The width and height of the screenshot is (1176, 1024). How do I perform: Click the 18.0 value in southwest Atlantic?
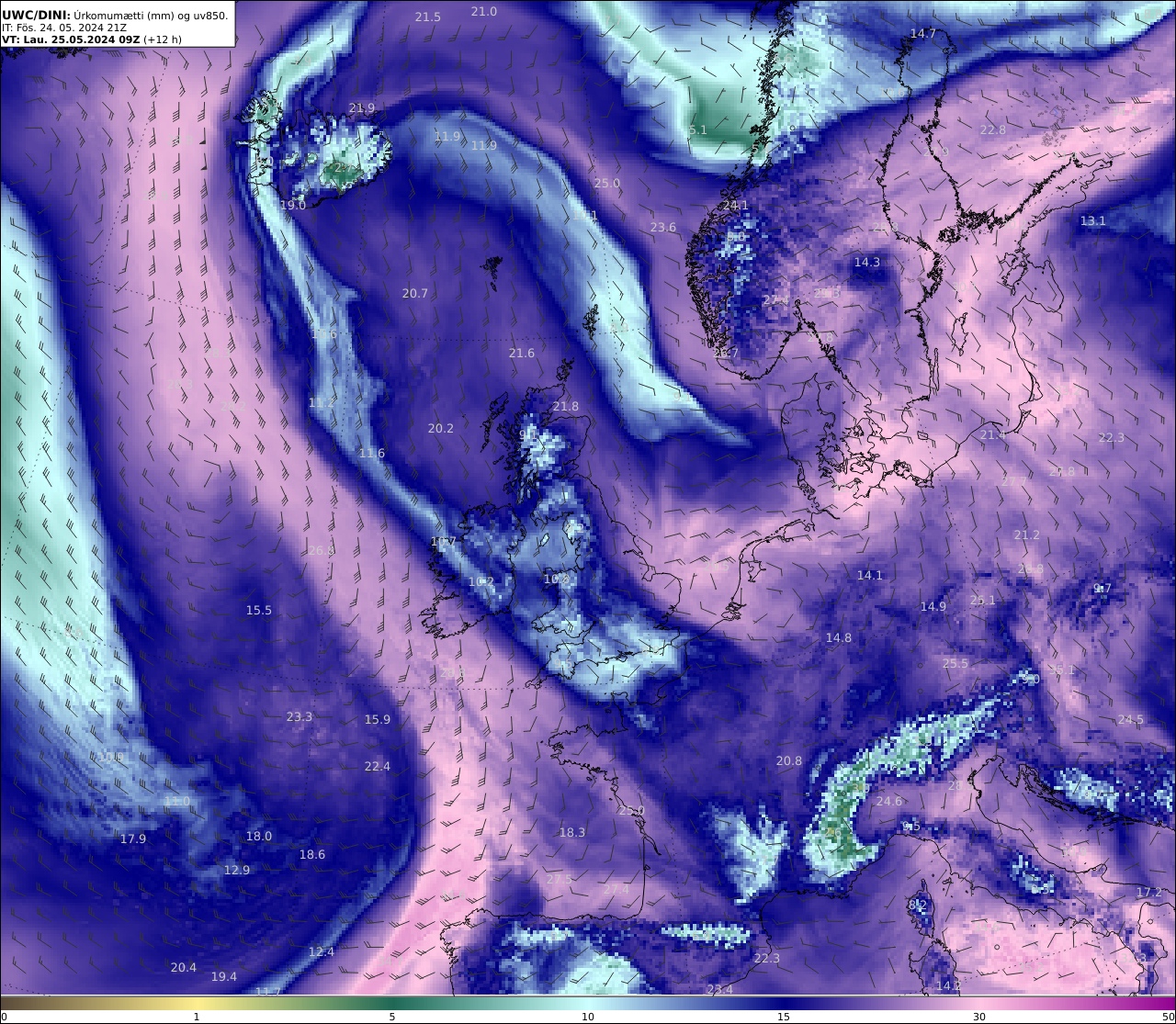259,836
